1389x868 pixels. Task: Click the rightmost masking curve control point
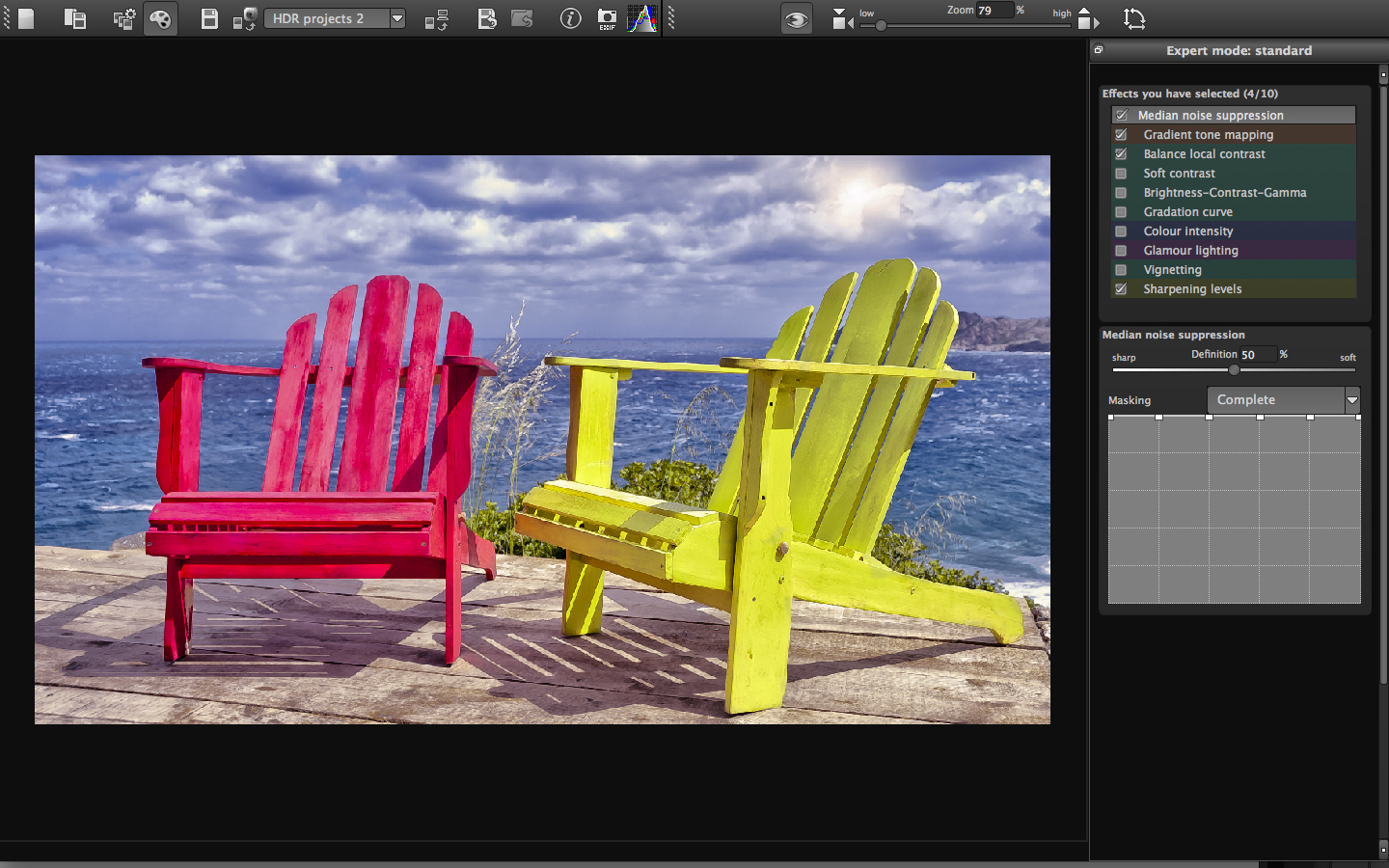pyautogui.click(x=1358, y=417)
